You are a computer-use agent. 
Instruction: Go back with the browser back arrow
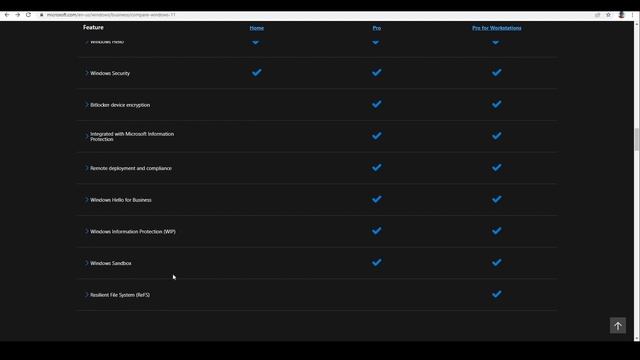[7, 15]
